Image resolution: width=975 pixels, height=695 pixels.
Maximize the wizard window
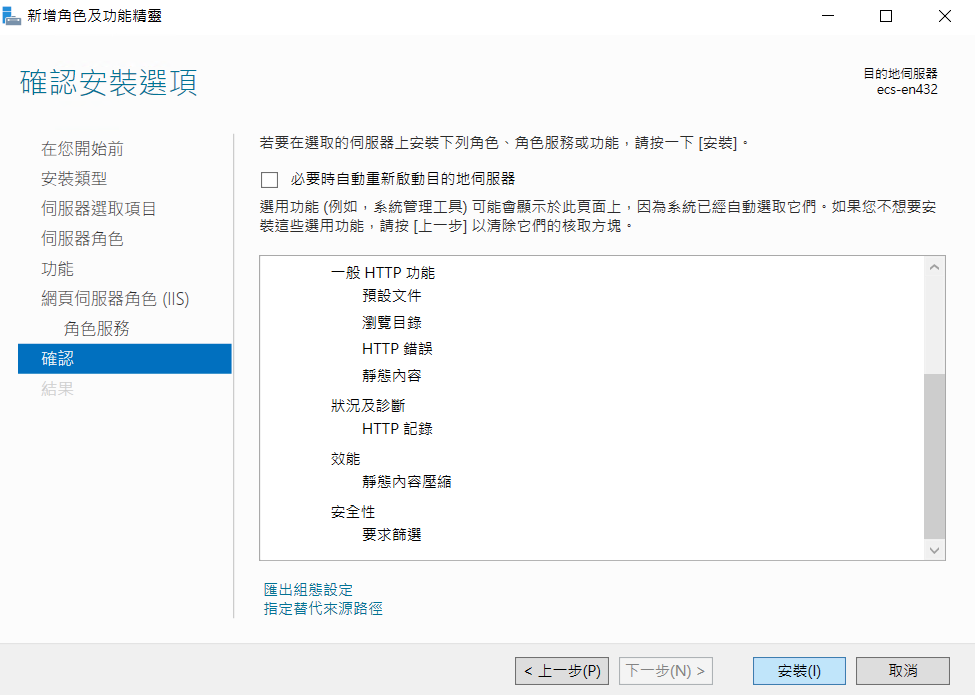[886, 16]
